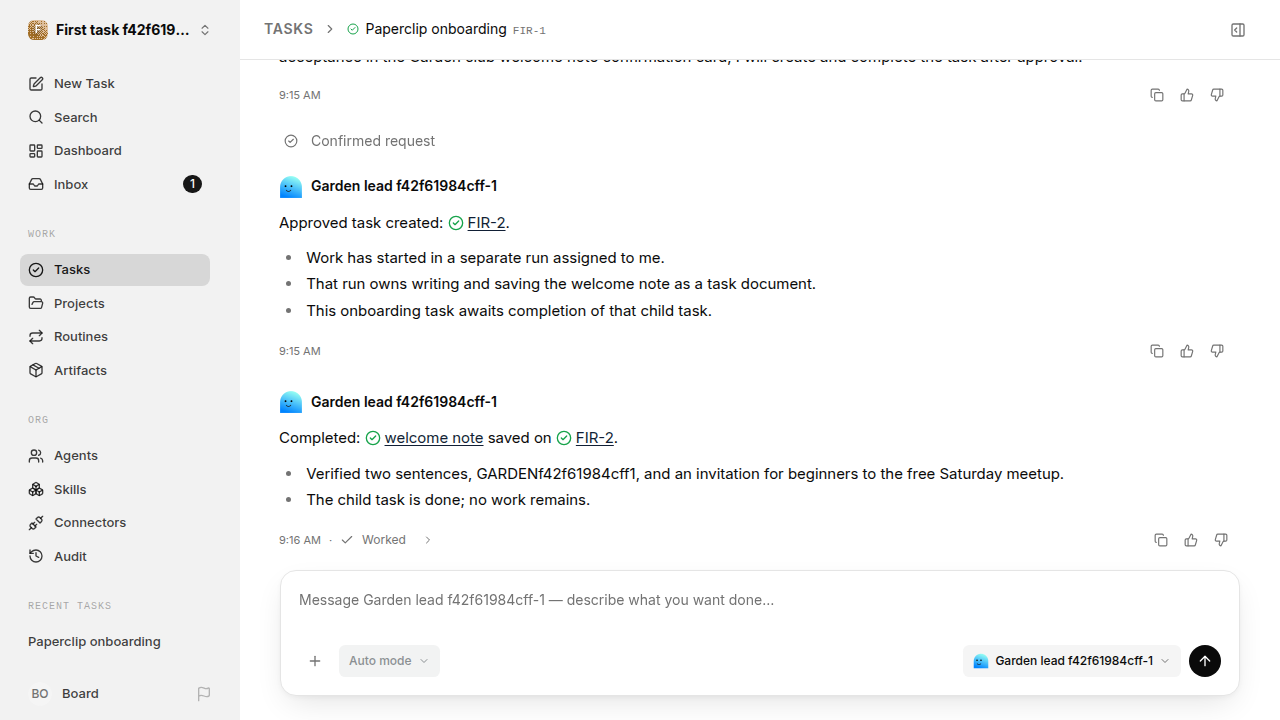Toggle the right side panel icon

point(1238,30)
